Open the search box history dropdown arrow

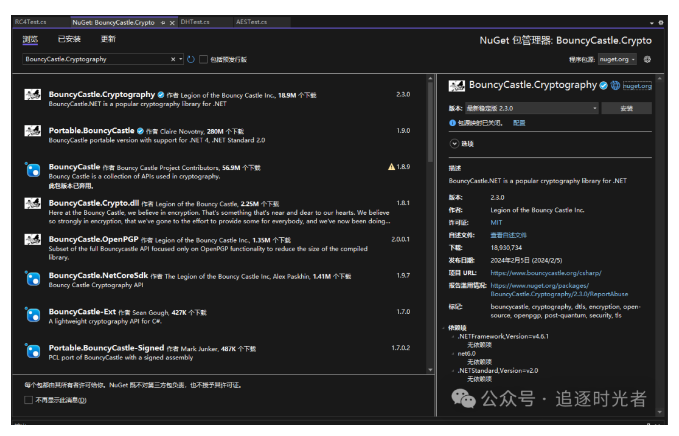181,59
